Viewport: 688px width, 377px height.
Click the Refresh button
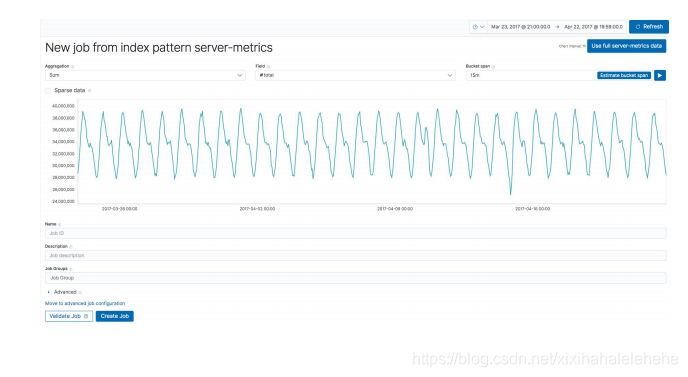click(649, 27)
